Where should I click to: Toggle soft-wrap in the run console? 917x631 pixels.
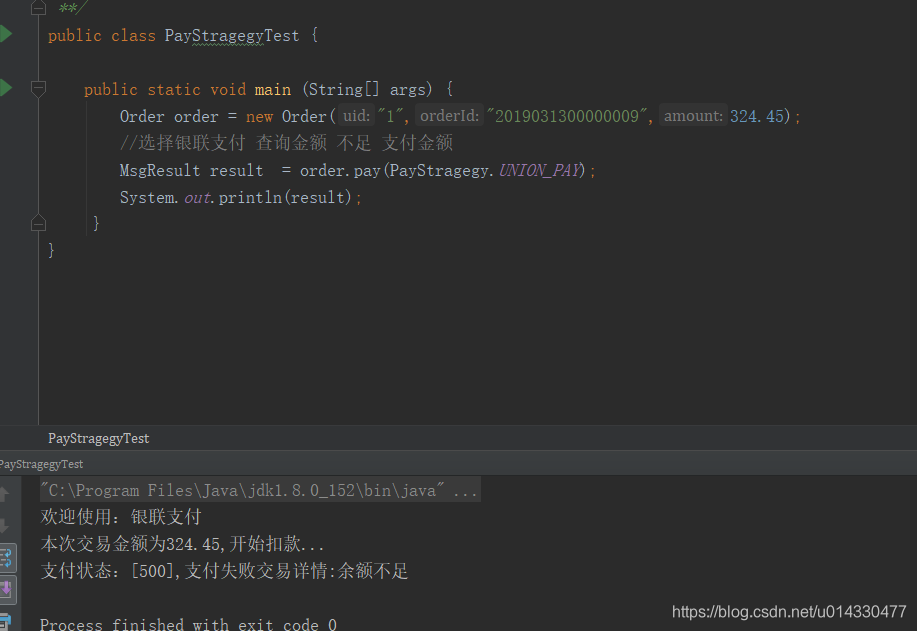pyautogui.click(x=7, y=558)
